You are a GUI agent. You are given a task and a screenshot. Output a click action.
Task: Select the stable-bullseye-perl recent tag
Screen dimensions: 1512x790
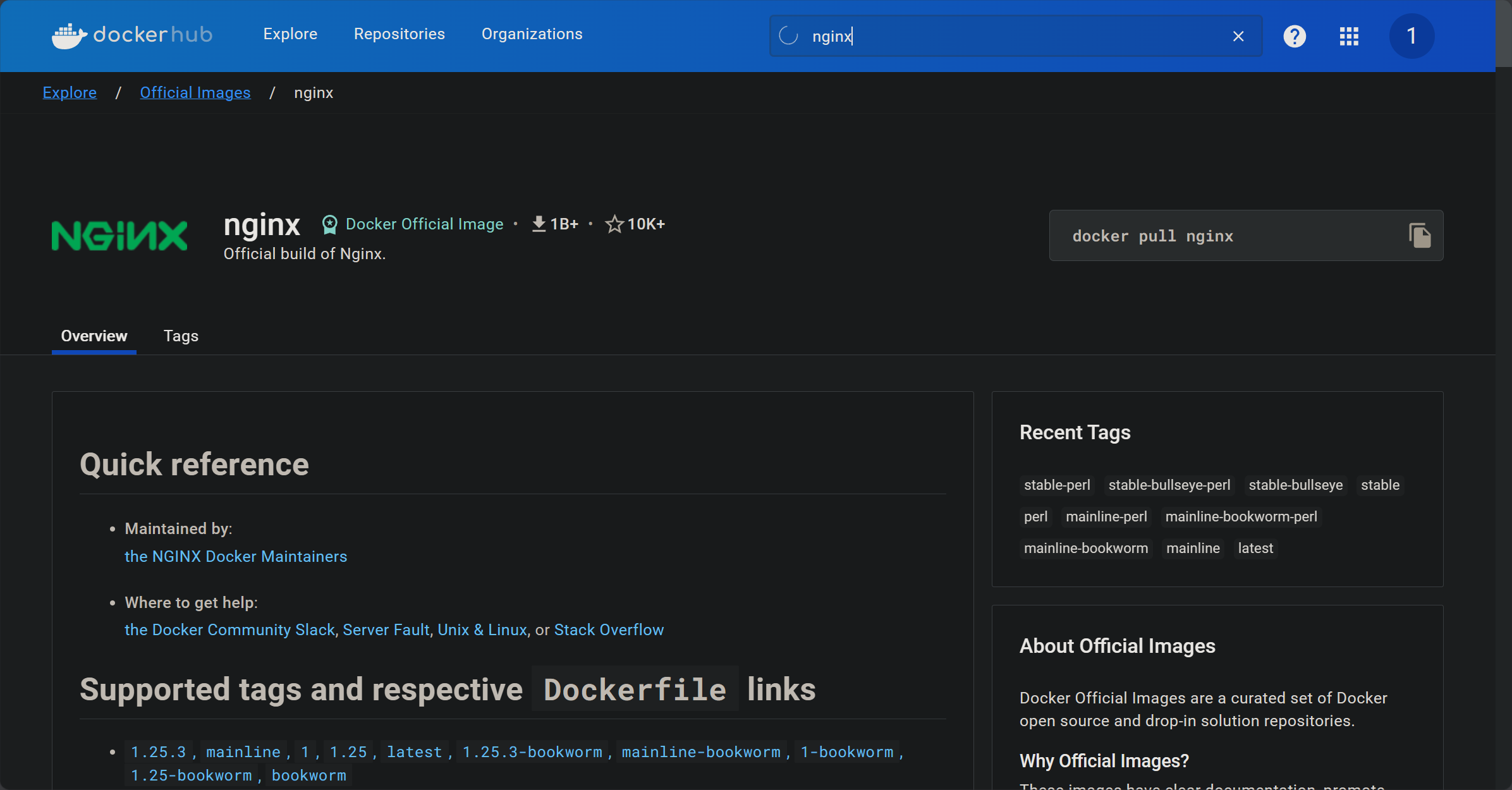(x=1169, y=485)
